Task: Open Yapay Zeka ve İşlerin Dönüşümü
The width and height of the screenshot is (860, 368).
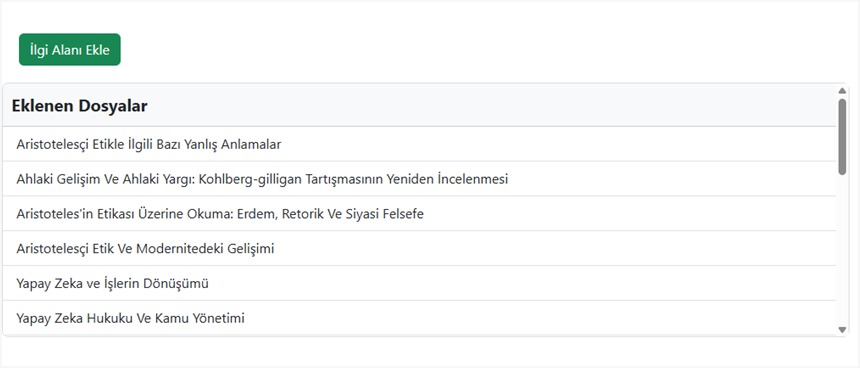Action: tap(420, 283)
